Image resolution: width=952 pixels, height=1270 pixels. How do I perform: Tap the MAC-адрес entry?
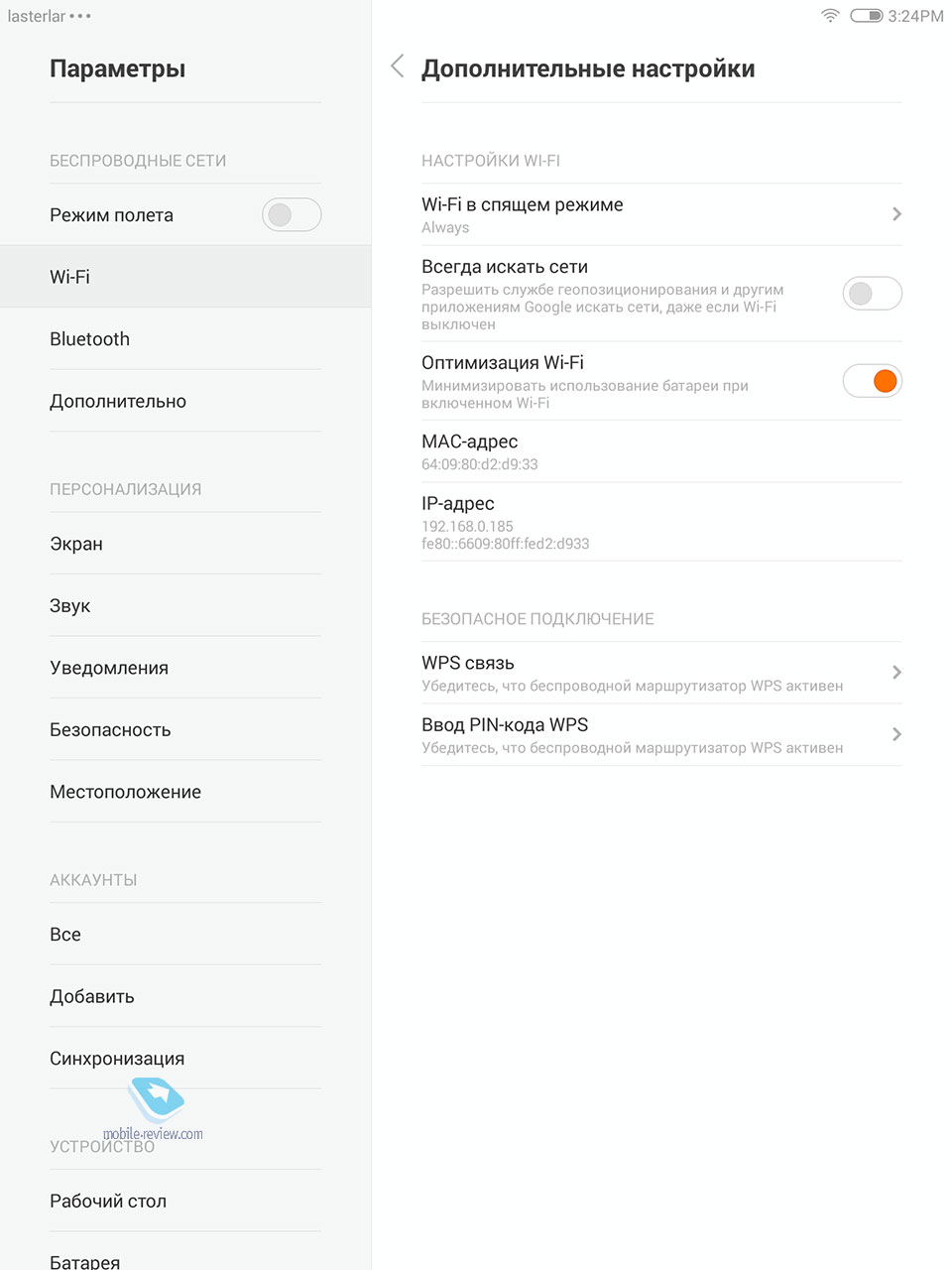click(x=661, y=451)
